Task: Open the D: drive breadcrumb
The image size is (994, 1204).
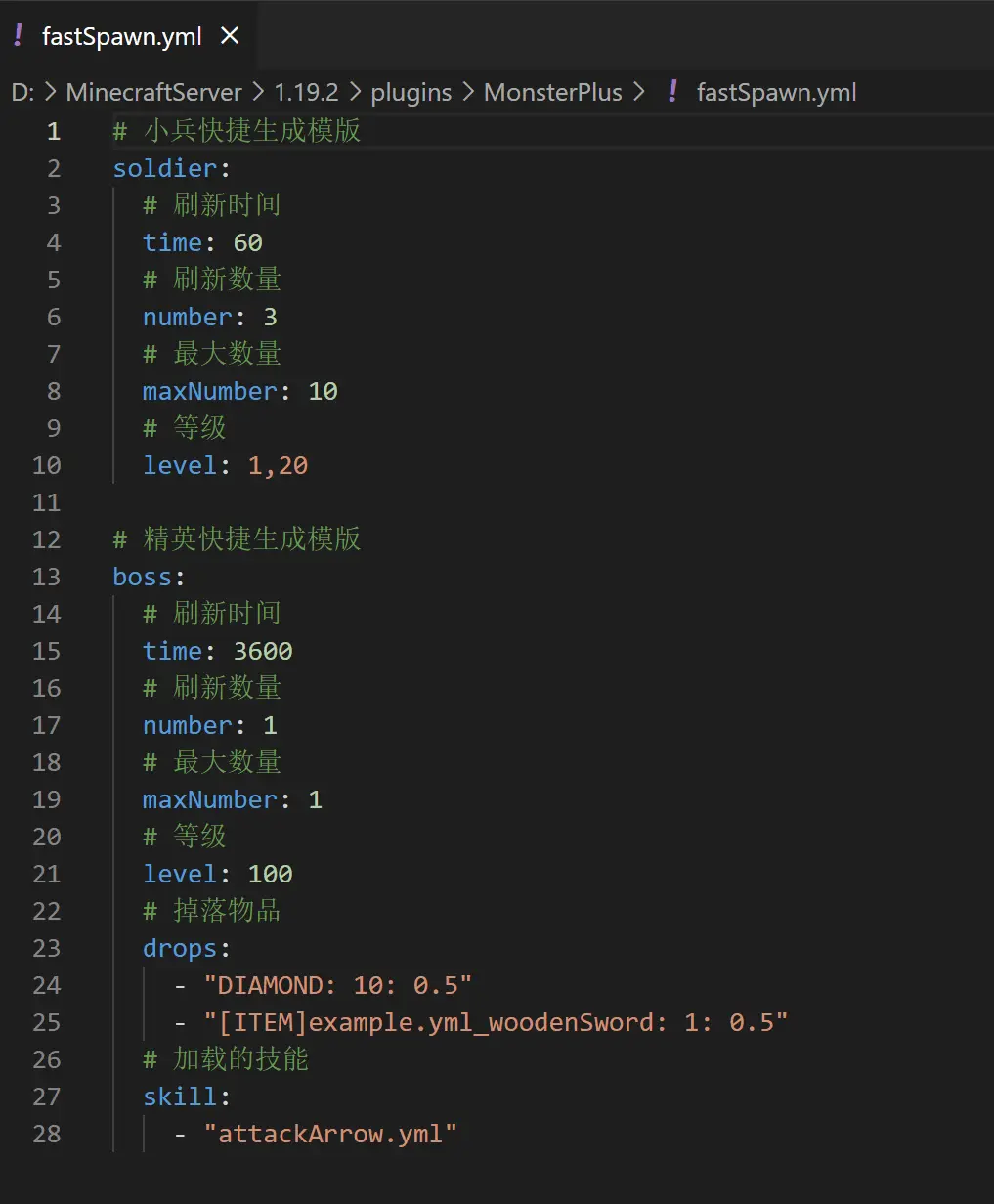Action: click(x=22, y=93)
